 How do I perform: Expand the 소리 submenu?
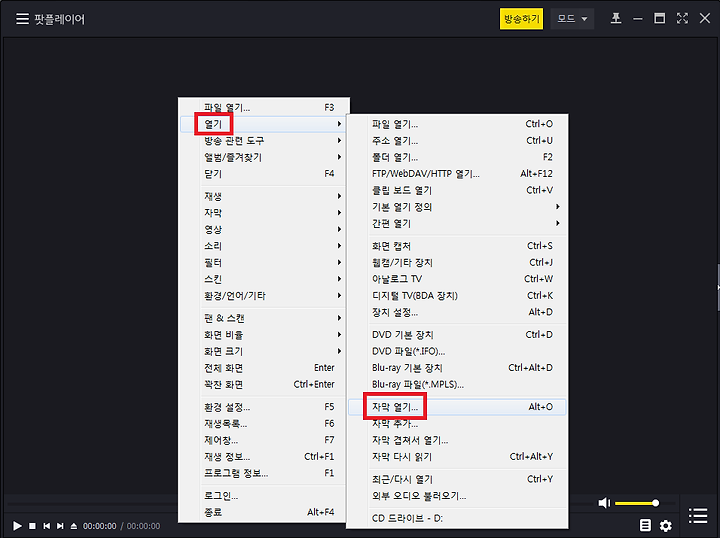[x=264, y=246]
